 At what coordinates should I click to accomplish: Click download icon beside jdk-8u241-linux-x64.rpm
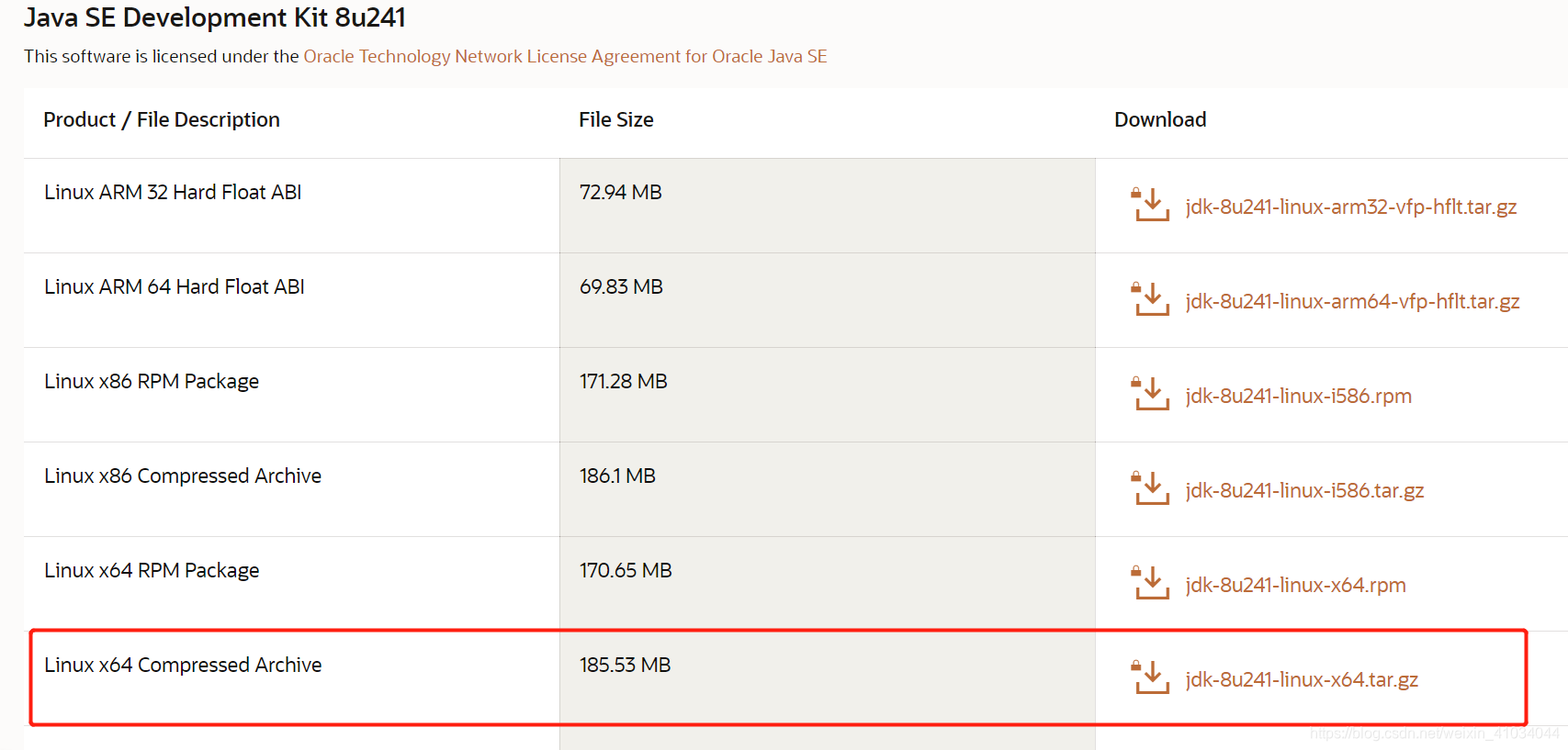coord(1150,583)
